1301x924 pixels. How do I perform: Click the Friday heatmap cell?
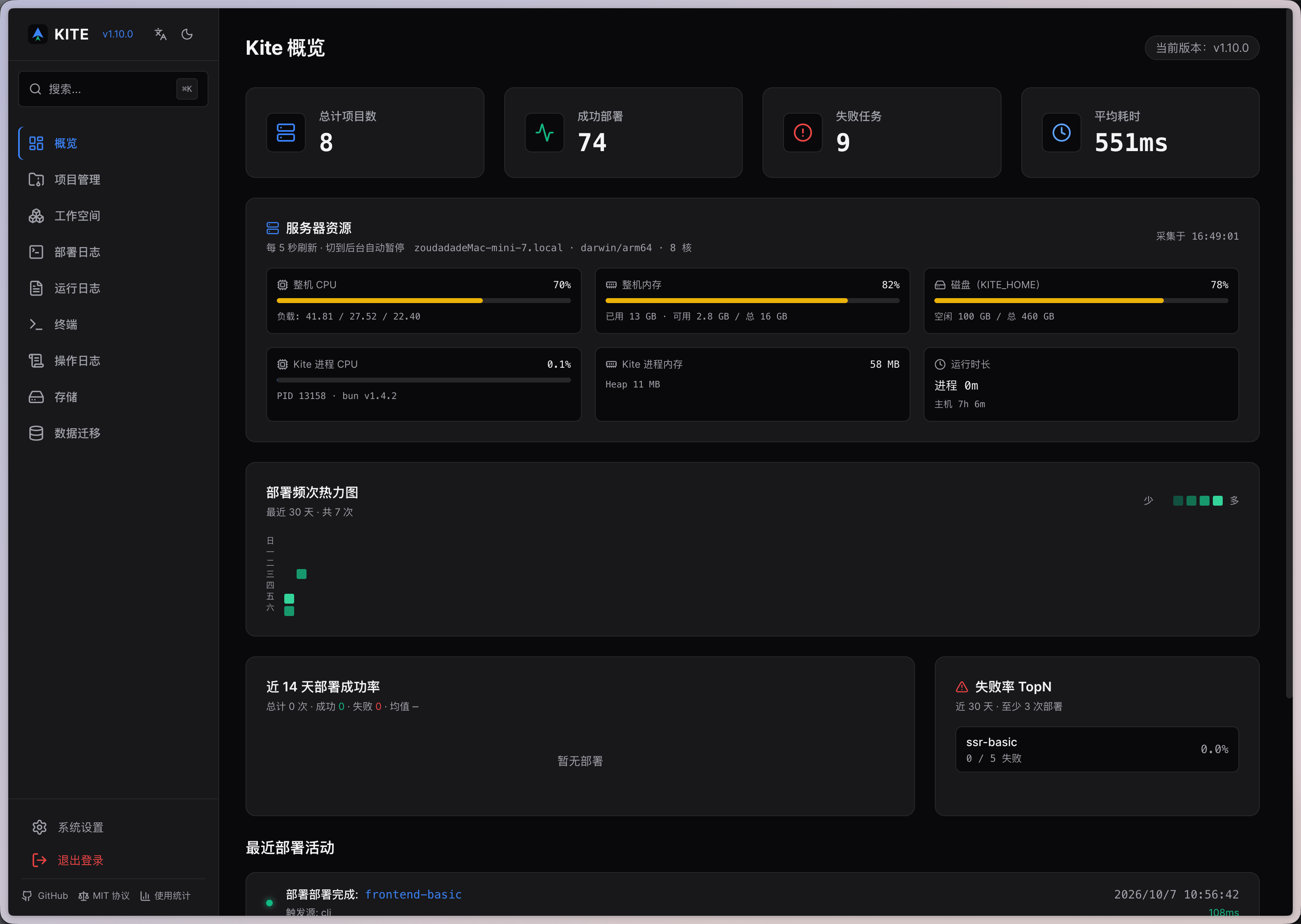click(x=289, y=599)
